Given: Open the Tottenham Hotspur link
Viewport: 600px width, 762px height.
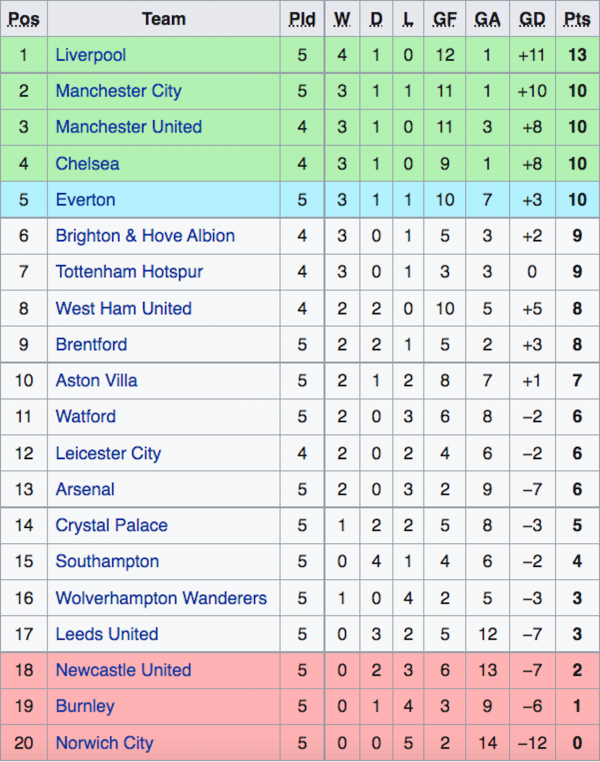Looking at the screenshot, I should click(x=129, y=272).
